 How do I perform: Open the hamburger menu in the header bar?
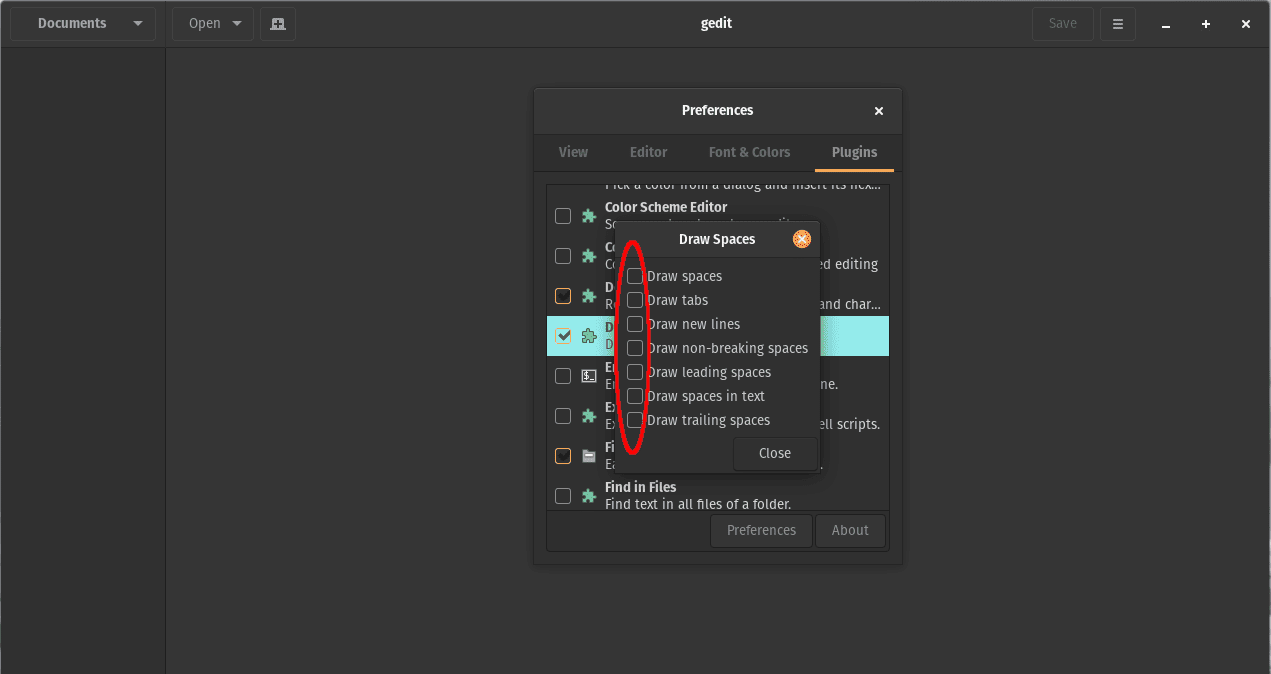(x=1118, y=24)
